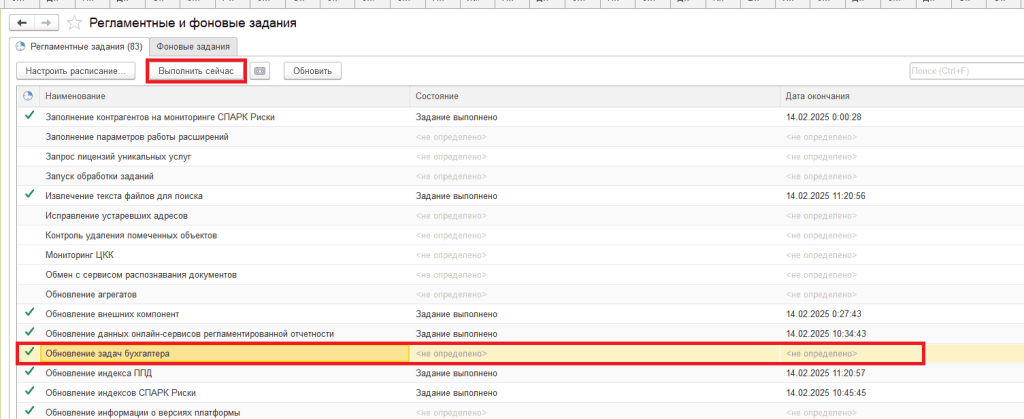The height and width of the screenshot is (419, 1024).
Task: Click green checkmark of Извлечение текста файлов row
Action: 29,194
